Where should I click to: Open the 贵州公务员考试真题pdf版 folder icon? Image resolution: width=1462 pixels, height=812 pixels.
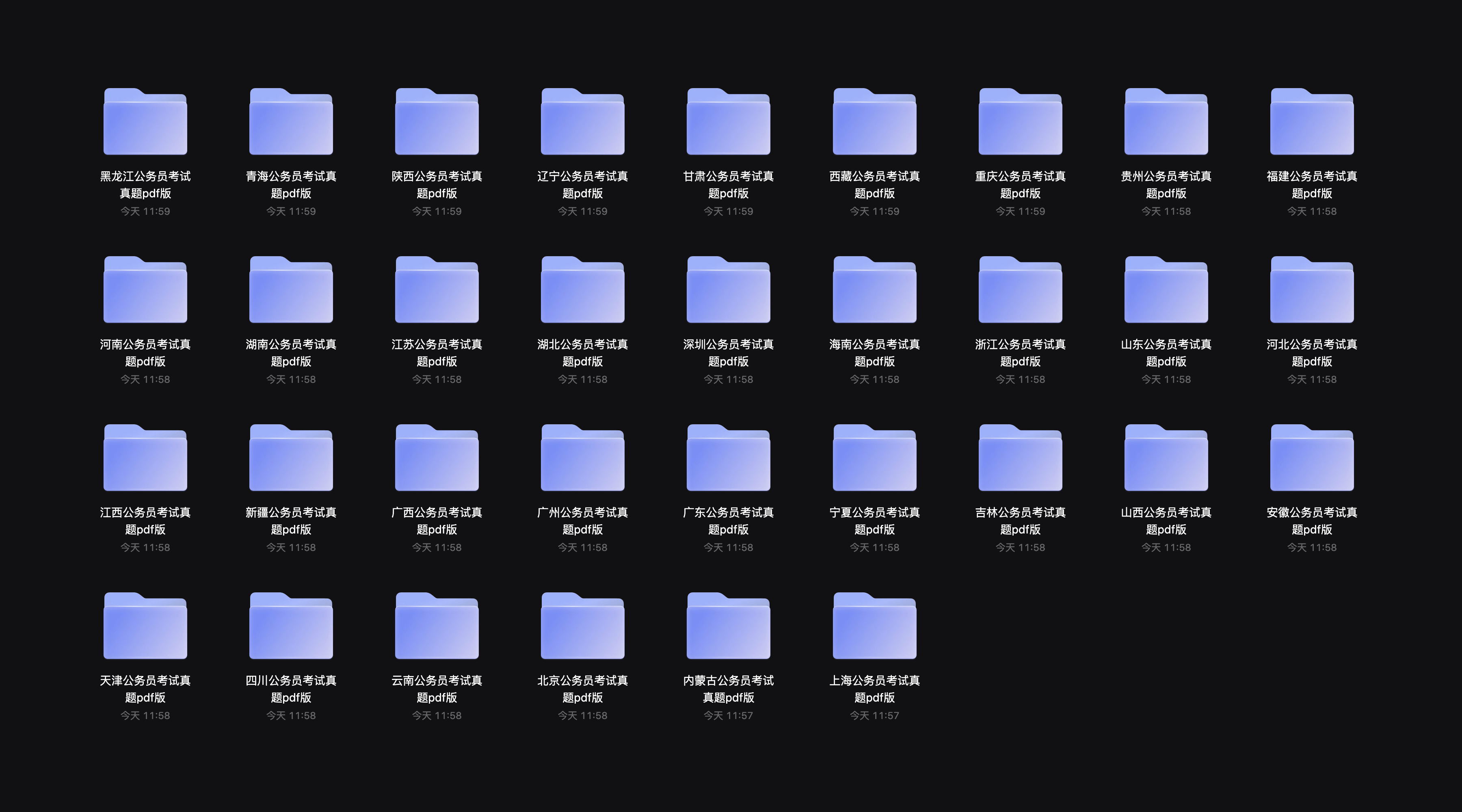[1166, 121]
